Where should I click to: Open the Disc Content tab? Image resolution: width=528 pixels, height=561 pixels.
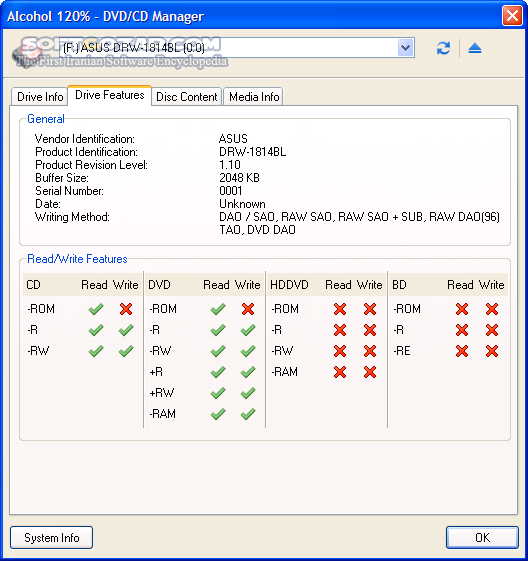click(x=186, y=97)
